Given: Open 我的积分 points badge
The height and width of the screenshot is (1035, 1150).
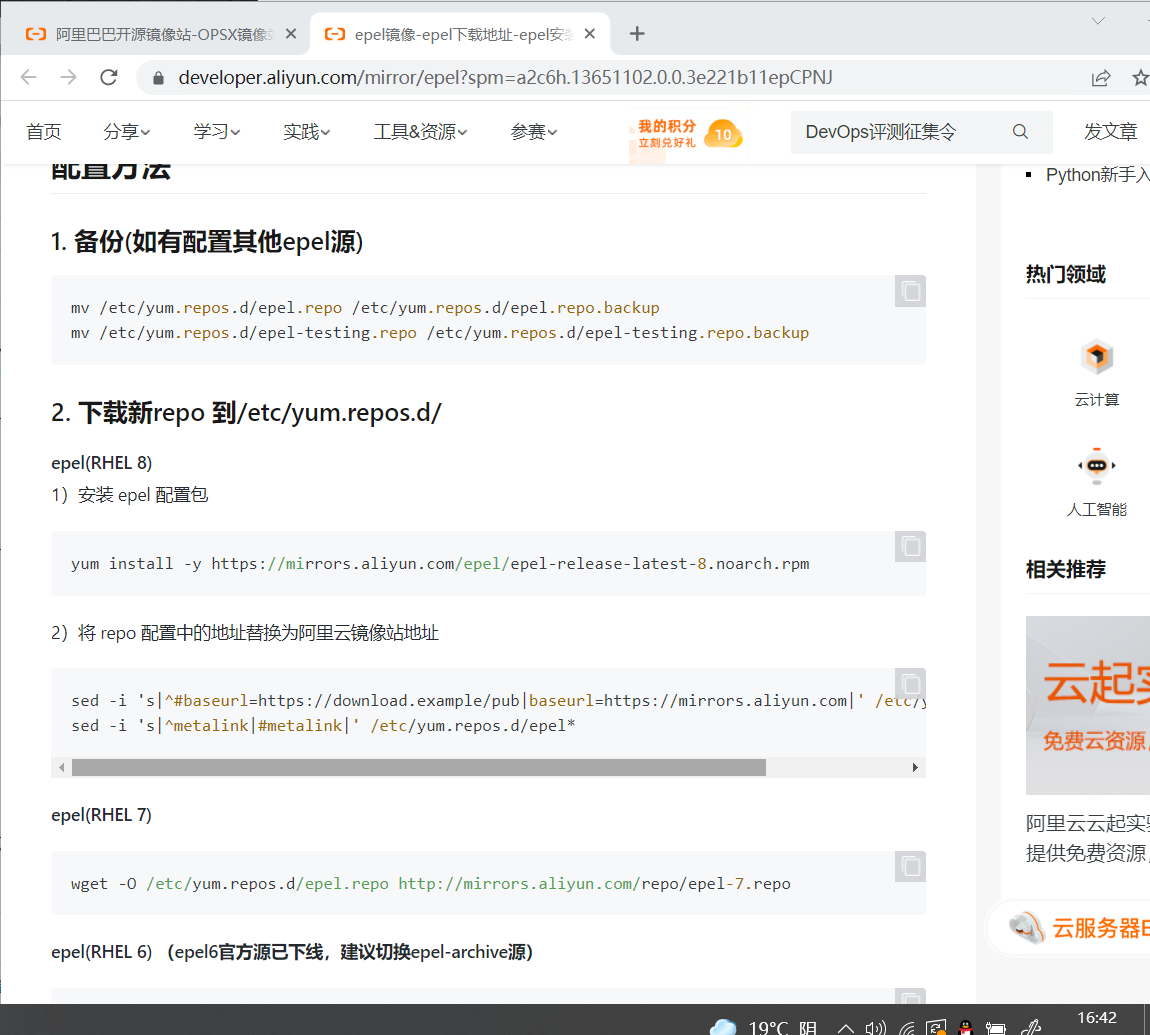Looking at the screenshot, I should click(x=689, y=134).
